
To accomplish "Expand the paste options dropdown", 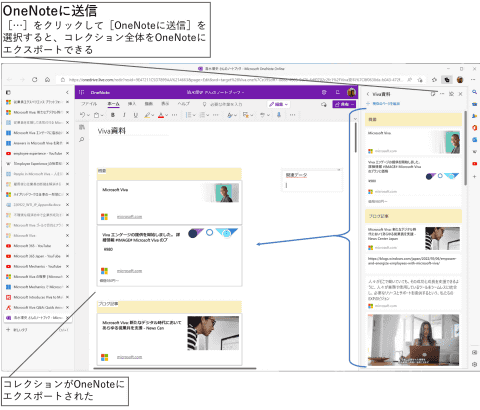I will click(x=102, y=115).
